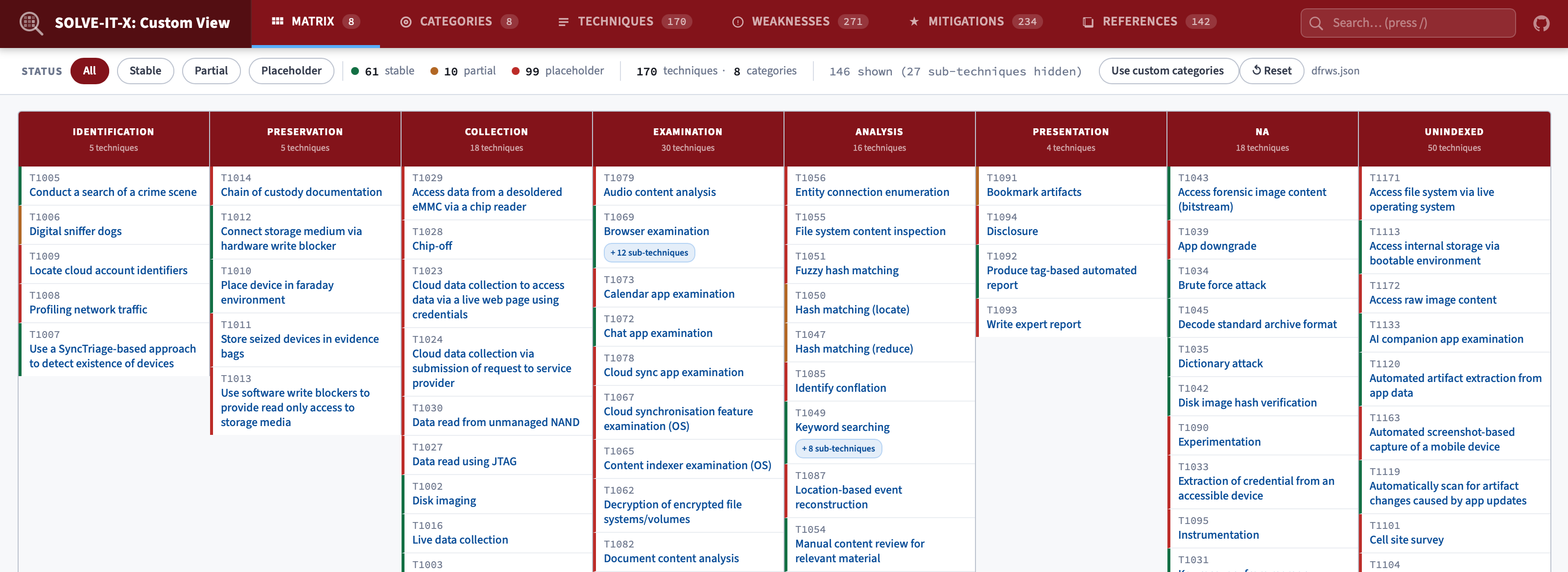Click the References book icon
The height and width of the screenshot is (572, 1568).
tap(1088, 22)
